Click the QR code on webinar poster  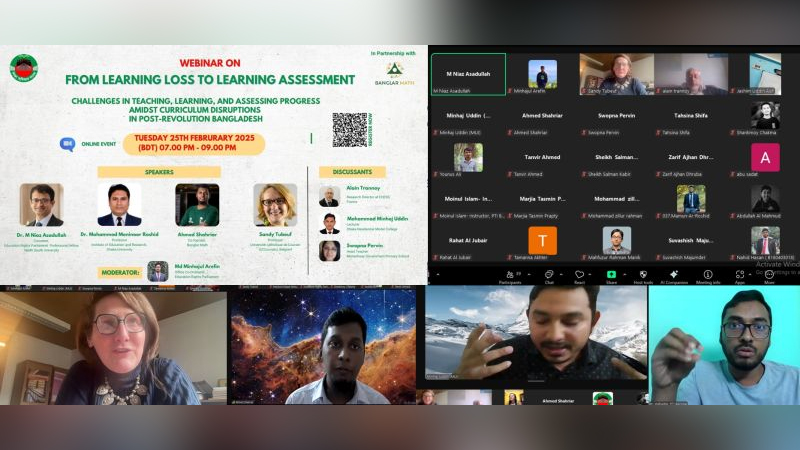(x=349, y=130)
